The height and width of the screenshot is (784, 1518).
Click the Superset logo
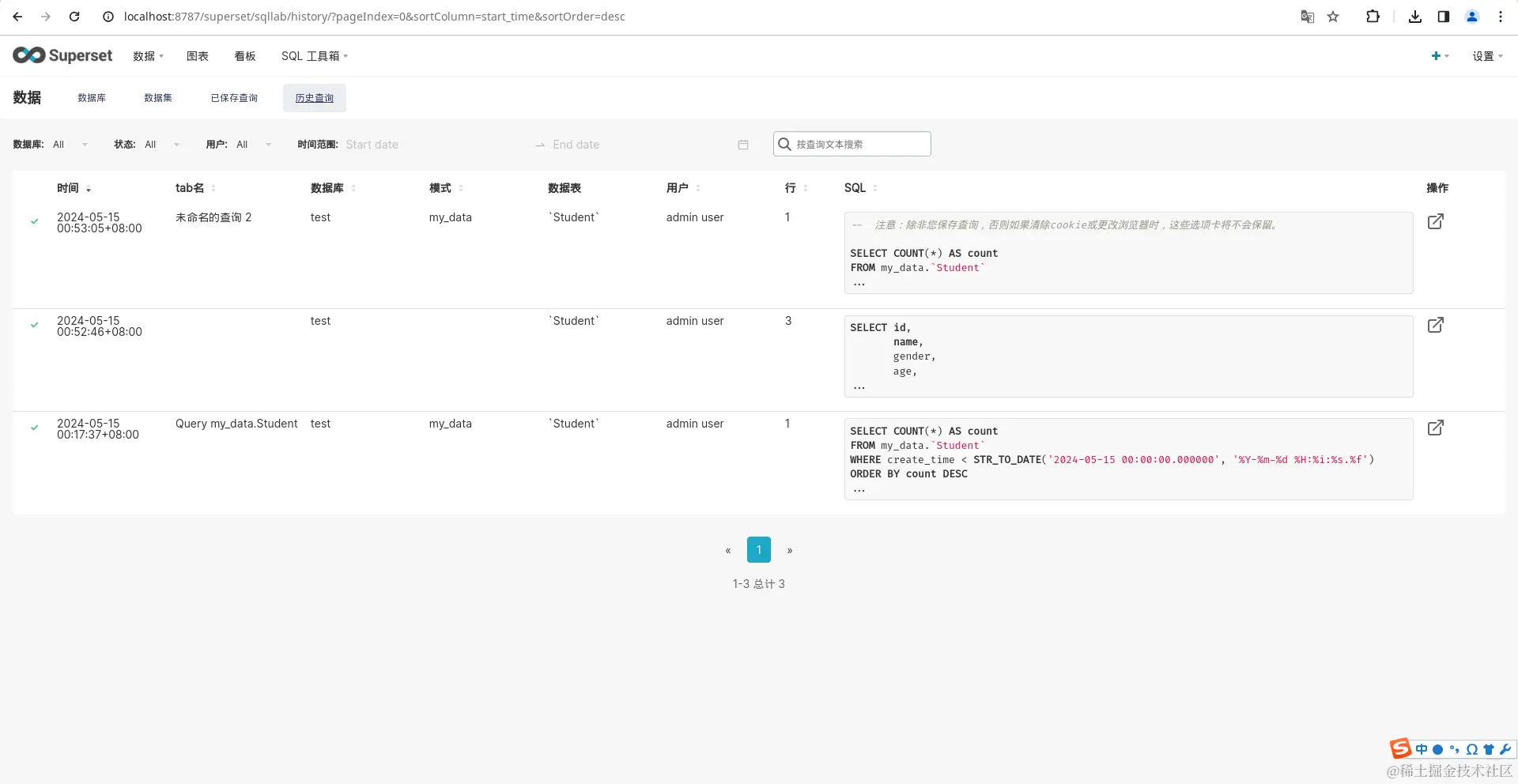pos(62,55)
